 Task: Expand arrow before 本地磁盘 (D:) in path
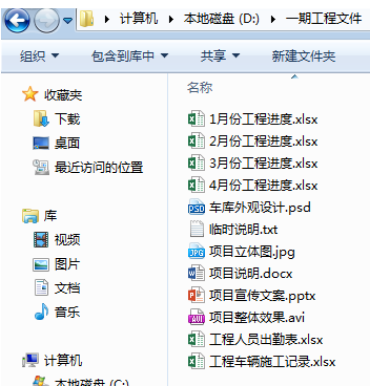[x=171, y=19]
